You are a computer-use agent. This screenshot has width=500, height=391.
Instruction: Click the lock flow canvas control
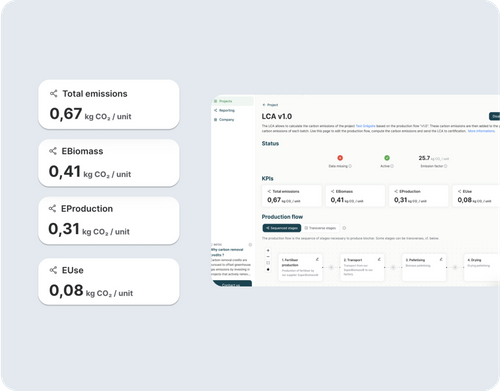point(268,269)
